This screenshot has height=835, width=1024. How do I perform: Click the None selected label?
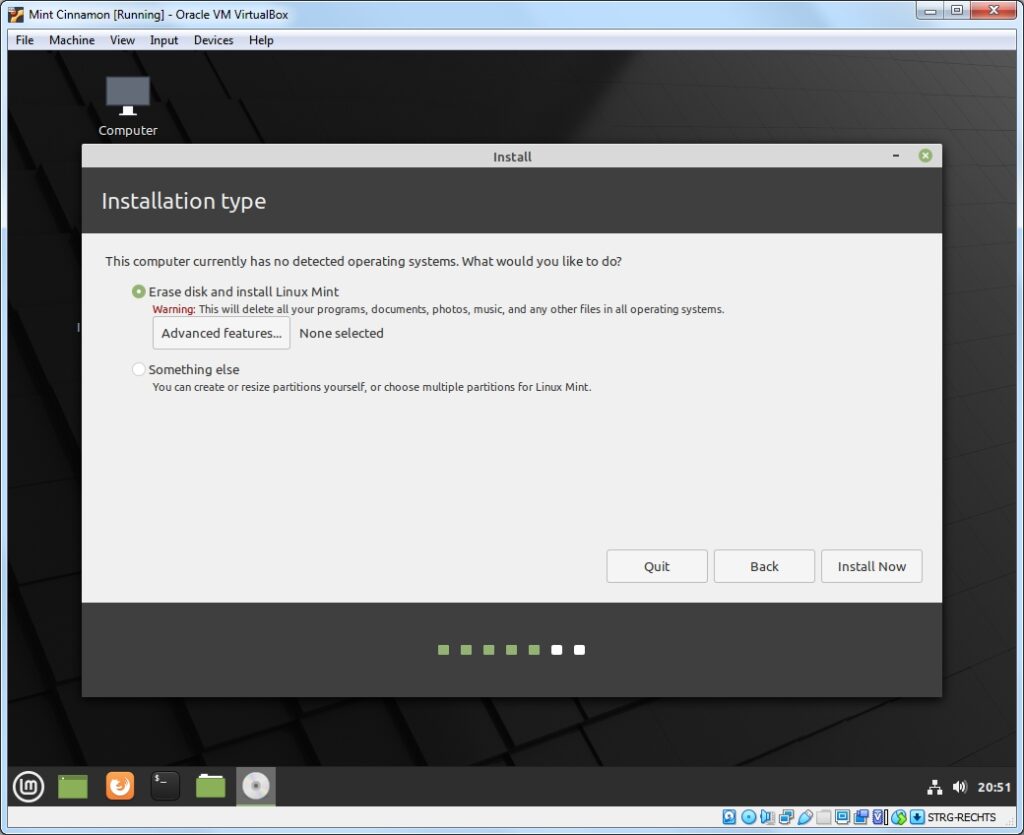coord(341,333)
